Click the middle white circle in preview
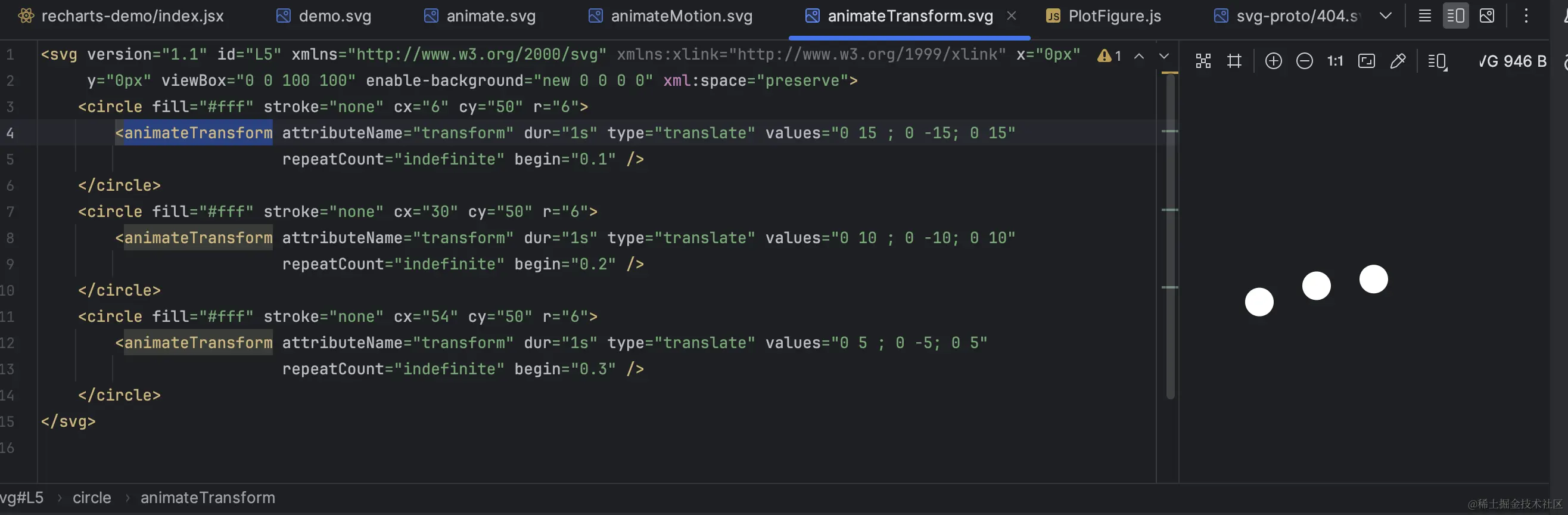The height and width of the screenshot is (515, 1568). (1317, 286)
